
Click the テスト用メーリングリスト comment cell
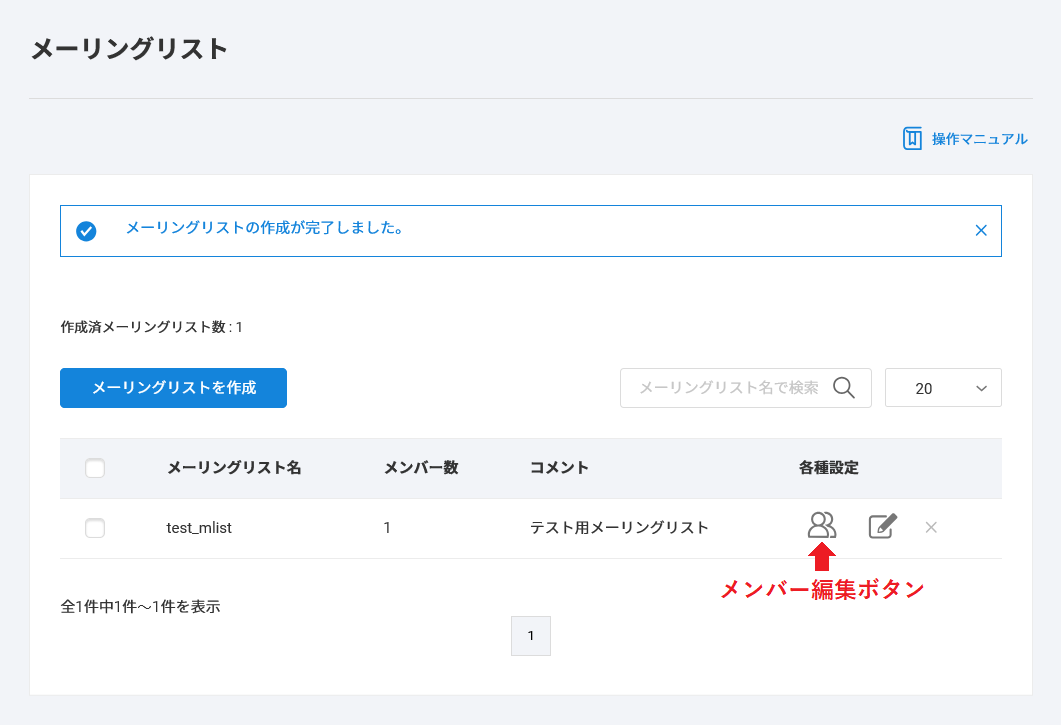(619, 528)
